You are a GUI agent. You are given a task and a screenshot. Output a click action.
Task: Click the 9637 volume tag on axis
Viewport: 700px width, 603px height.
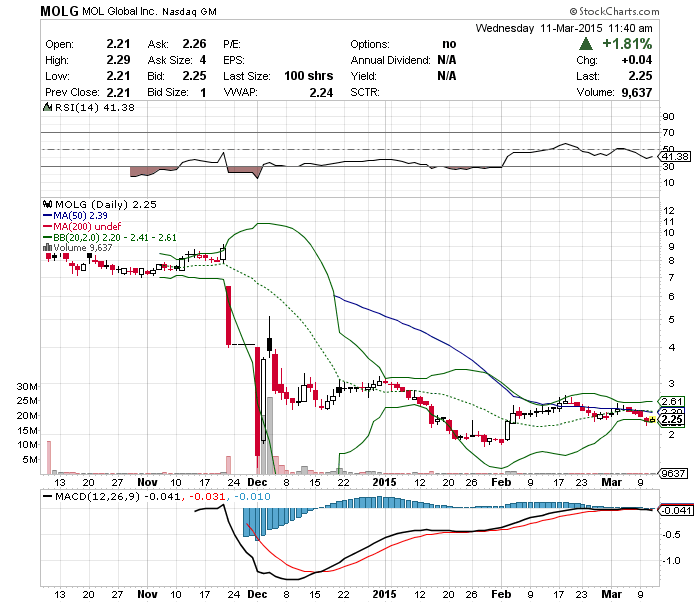point(674,473)
